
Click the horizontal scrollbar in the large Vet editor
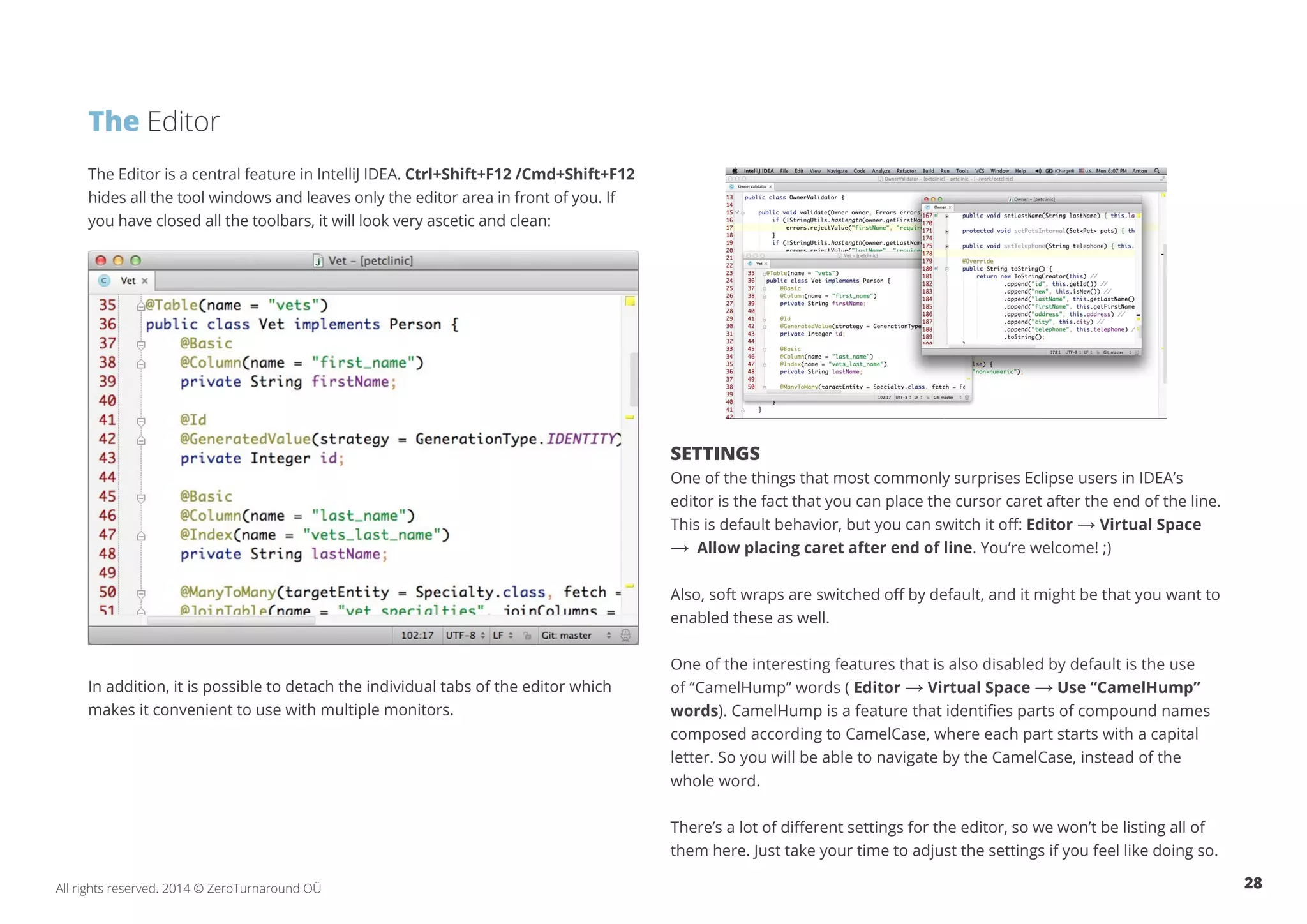click(x=231, y=620)
